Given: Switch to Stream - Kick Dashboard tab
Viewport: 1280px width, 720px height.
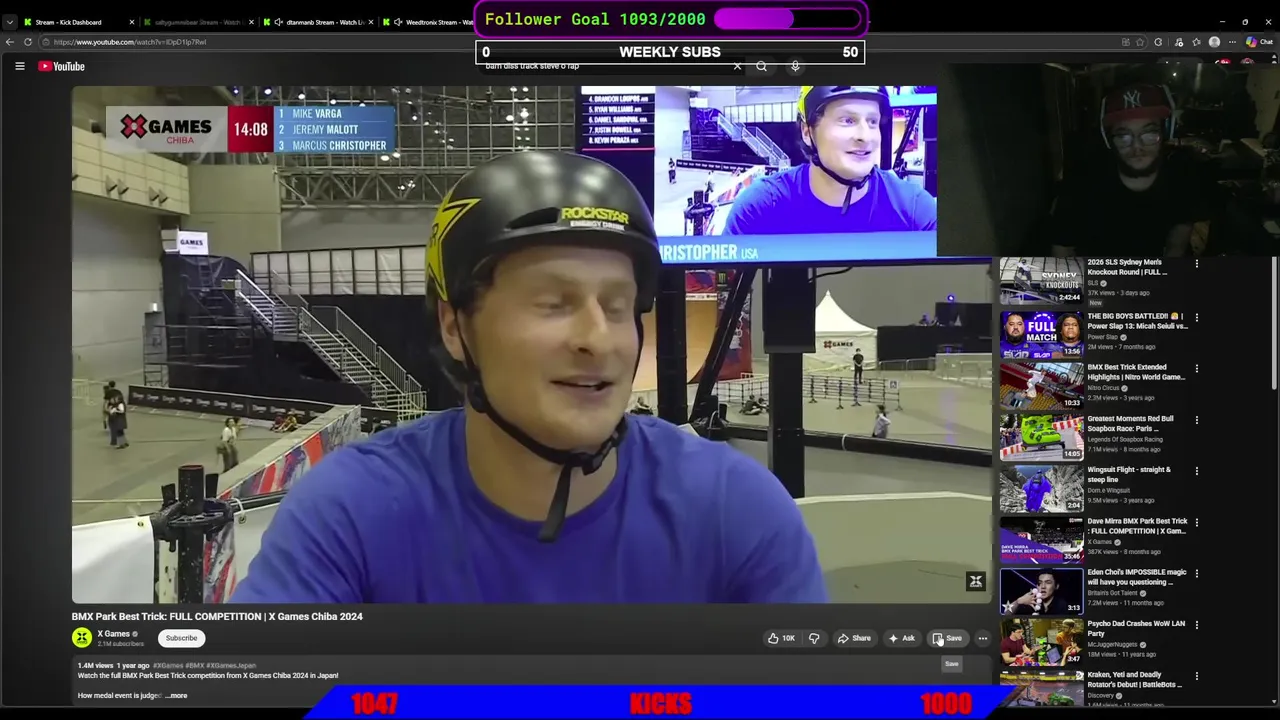Looking at the screenshot, I should pyautogui.click(x=68, y=22).
